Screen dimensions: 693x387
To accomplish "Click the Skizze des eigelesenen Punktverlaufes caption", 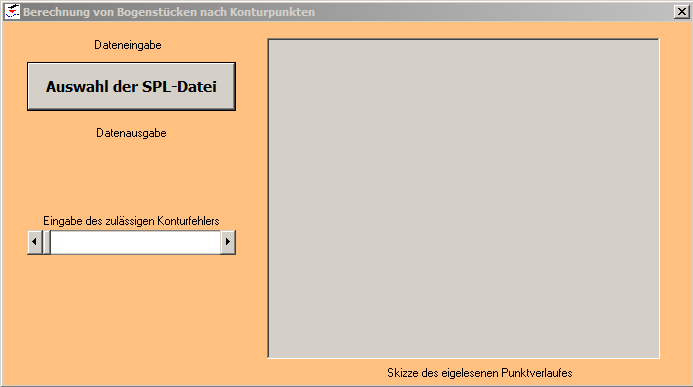I will point(480,373).
